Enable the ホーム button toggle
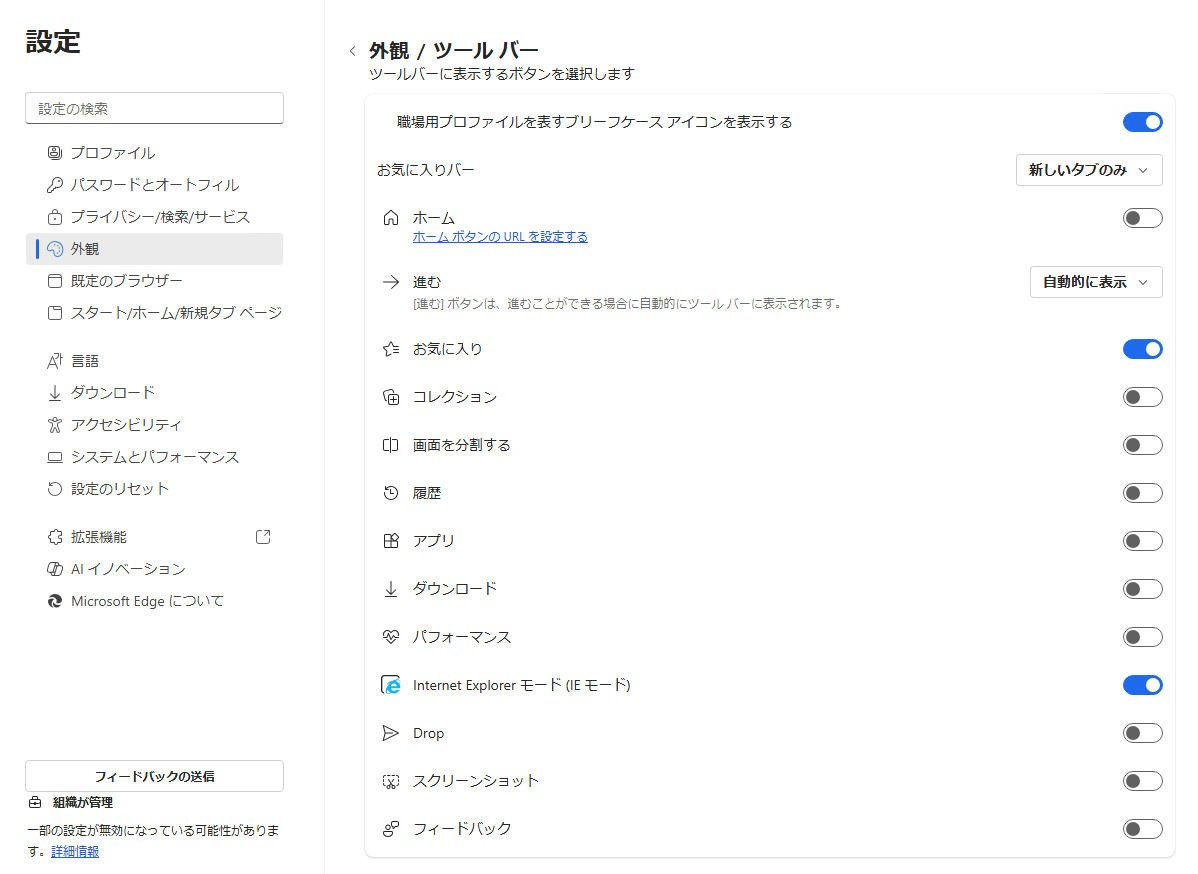Screen dimensions: 1198x874 tap(1142, 218)
